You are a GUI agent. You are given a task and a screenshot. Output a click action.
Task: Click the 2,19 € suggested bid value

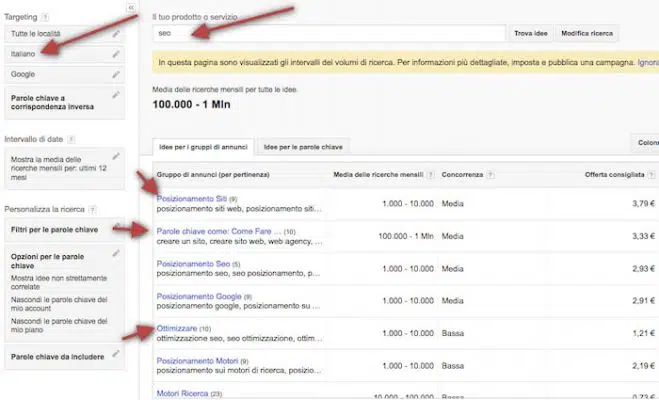(643, 366)
